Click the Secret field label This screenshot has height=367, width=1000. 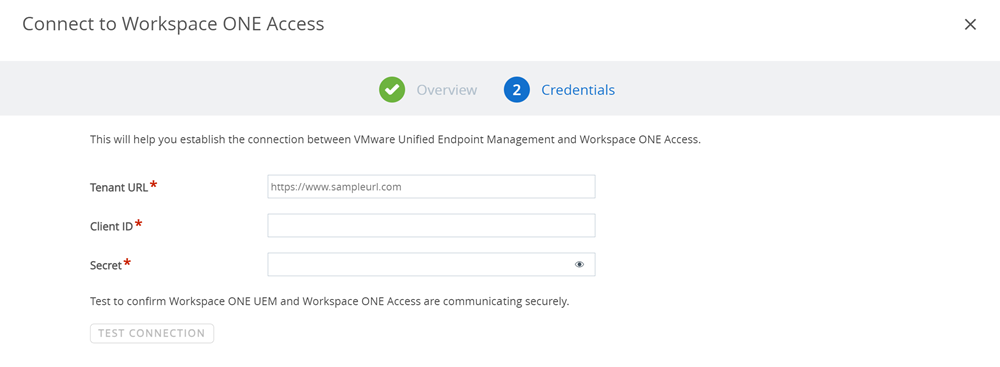tap(106, 265)
